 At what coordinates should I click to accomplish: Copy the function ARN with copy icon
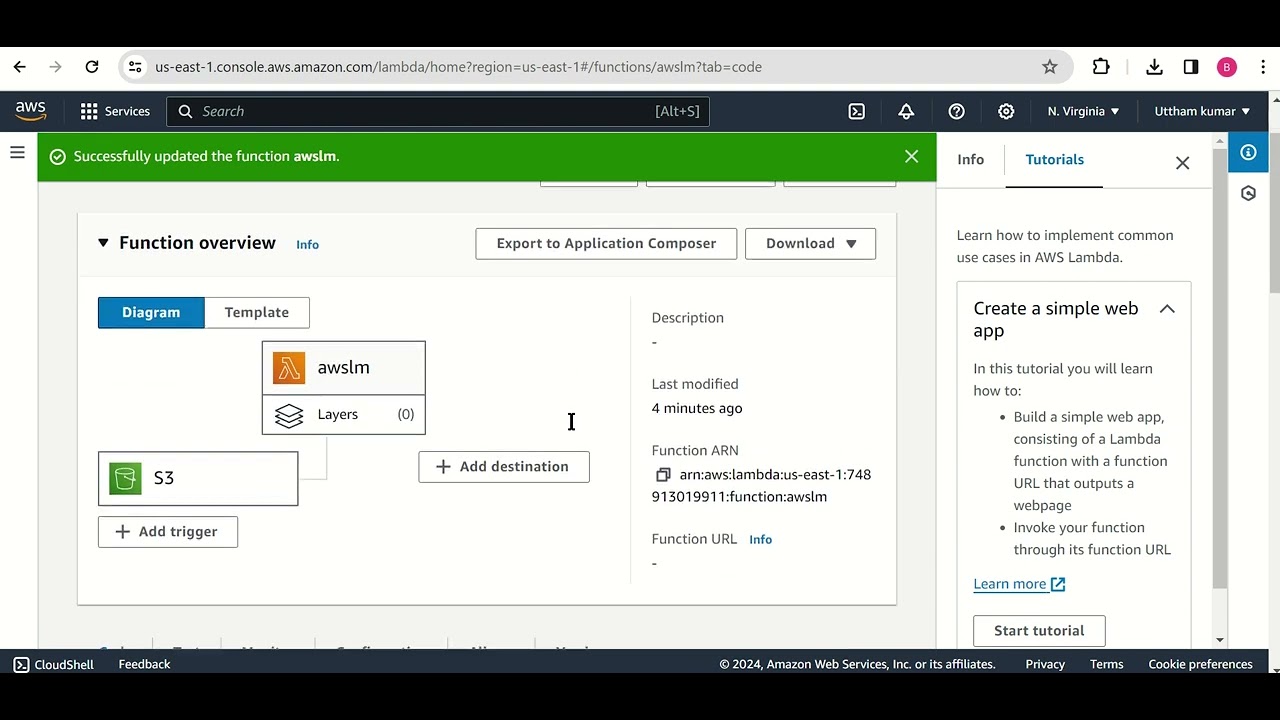(x=662, y=475)
